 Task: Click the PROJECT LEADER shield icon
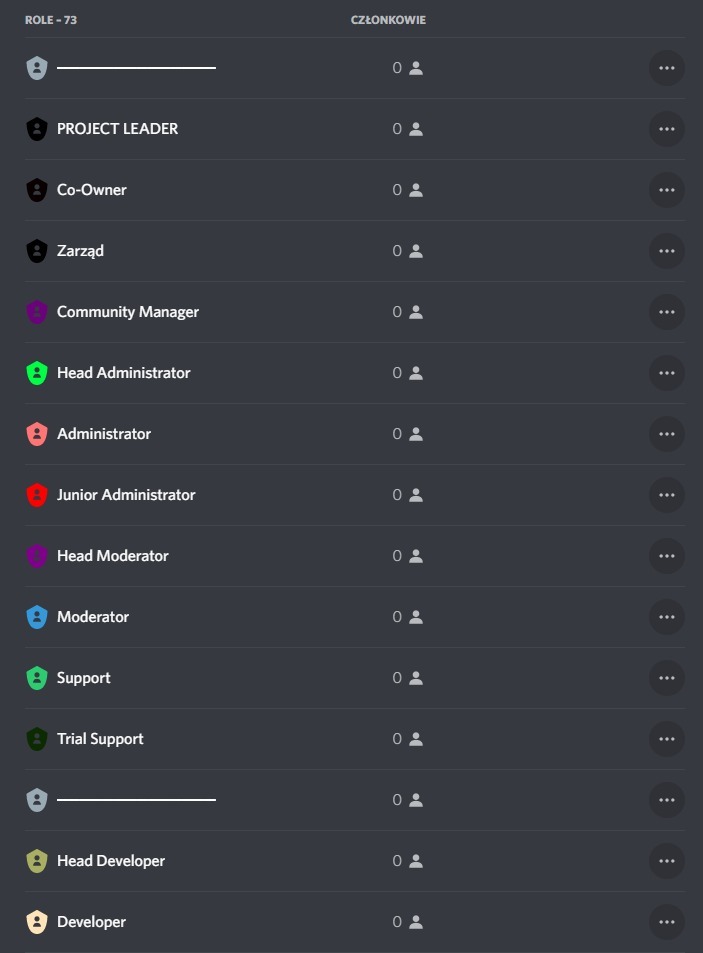36,128
